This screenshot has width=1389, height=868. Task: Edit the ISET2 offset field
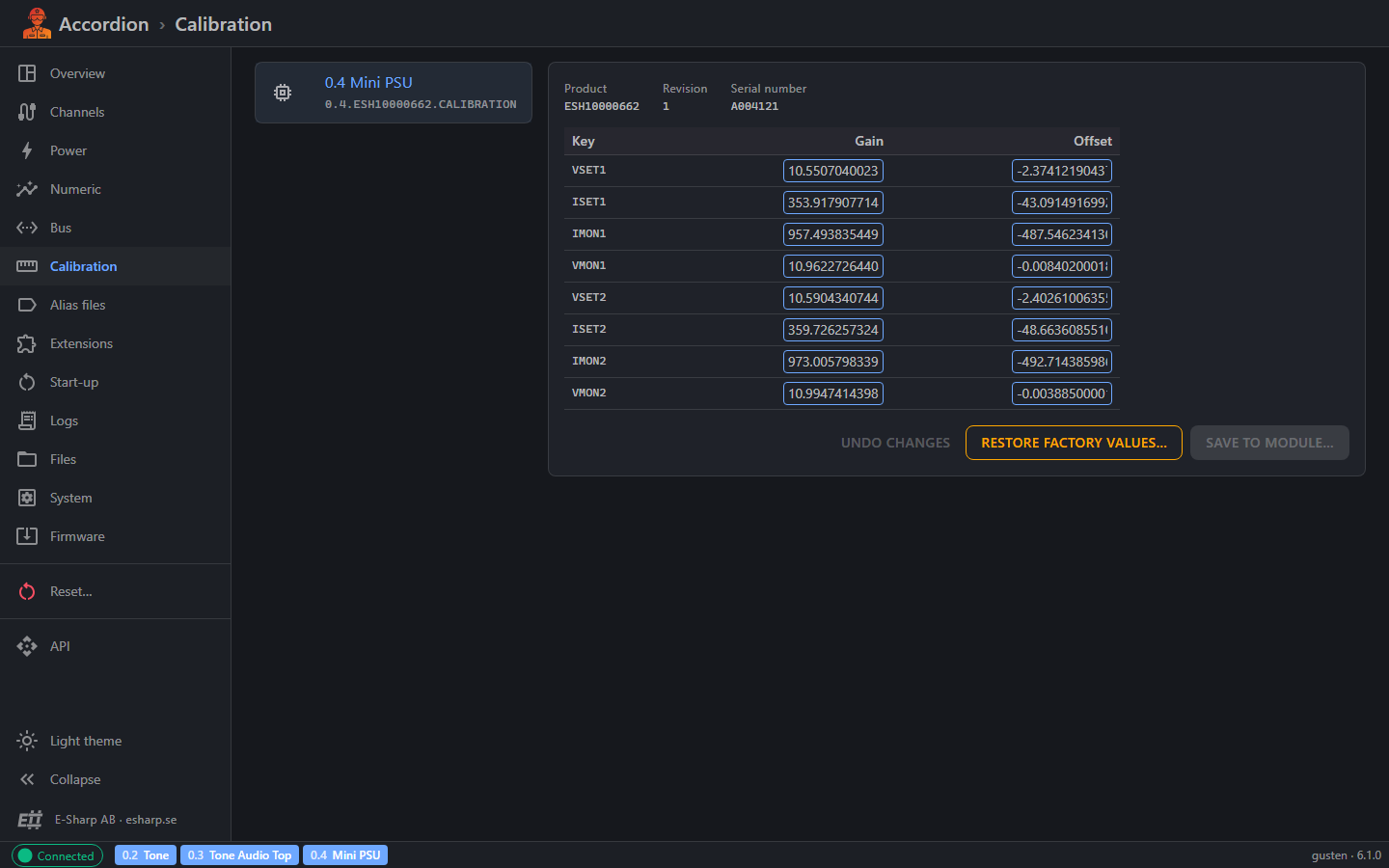[x=1062, y=330]
